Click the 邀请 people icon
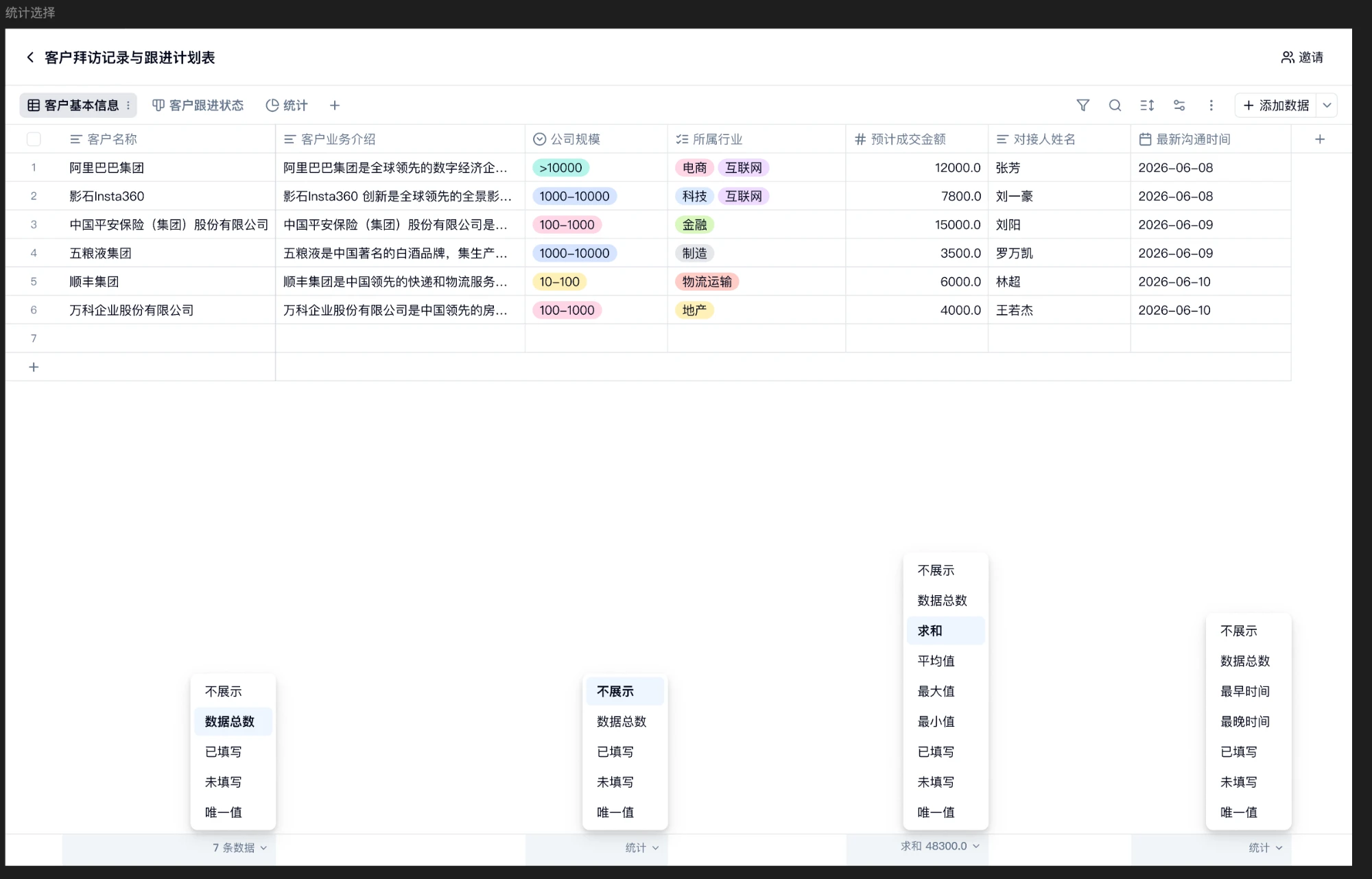The width and height of the screenshot is (1372, 879). tap(1288, 58)
